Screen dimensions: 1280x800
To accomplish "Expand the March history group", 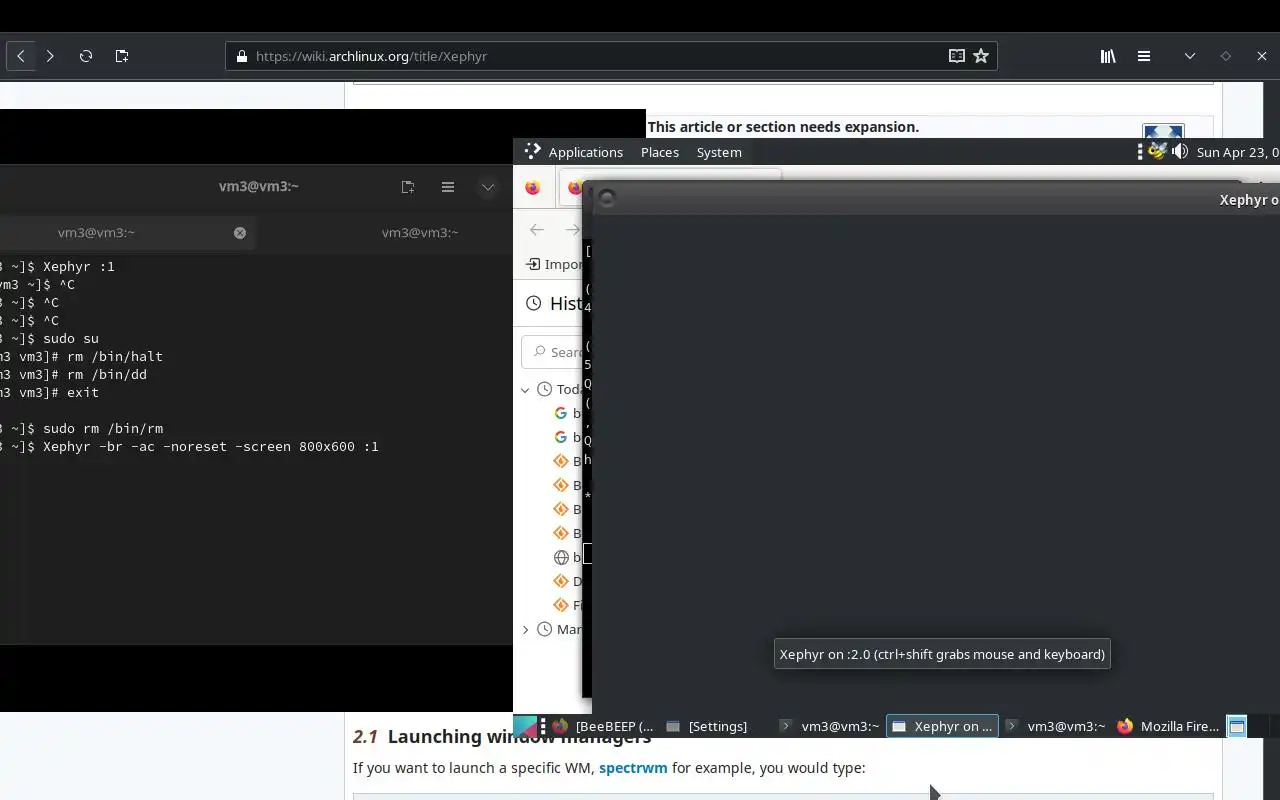I will 526,629.
